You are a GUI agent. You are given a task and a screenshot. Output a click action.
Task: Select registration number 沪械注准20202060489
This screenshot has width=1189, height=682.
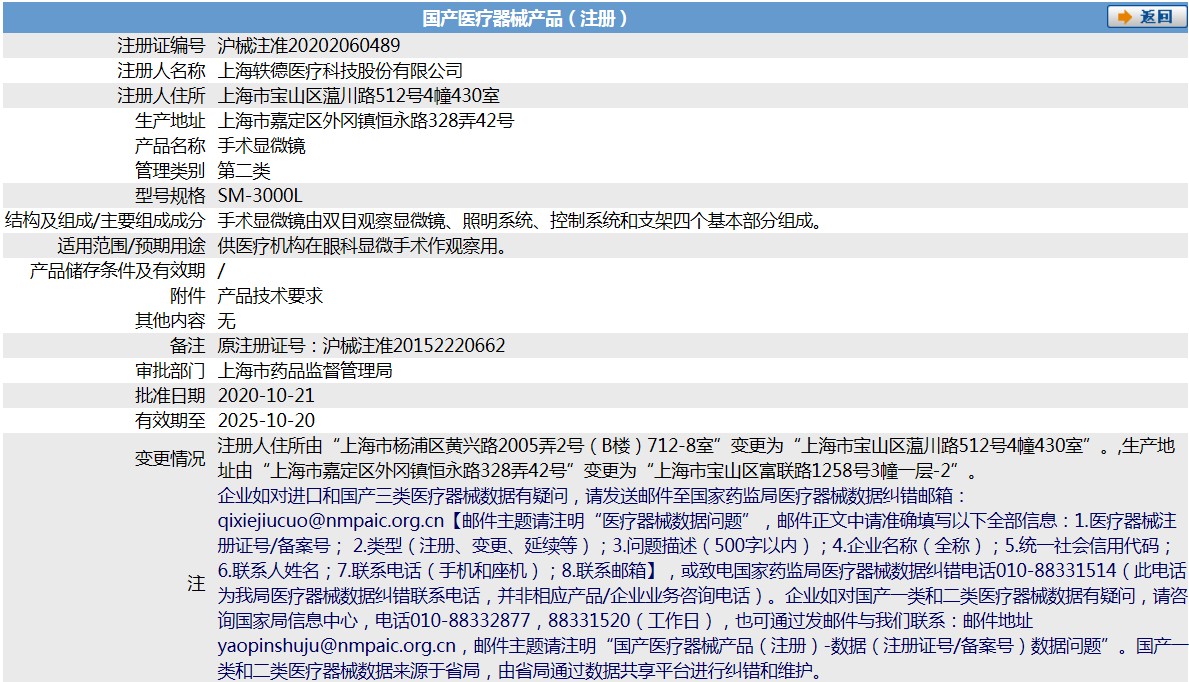click(309, 46)
